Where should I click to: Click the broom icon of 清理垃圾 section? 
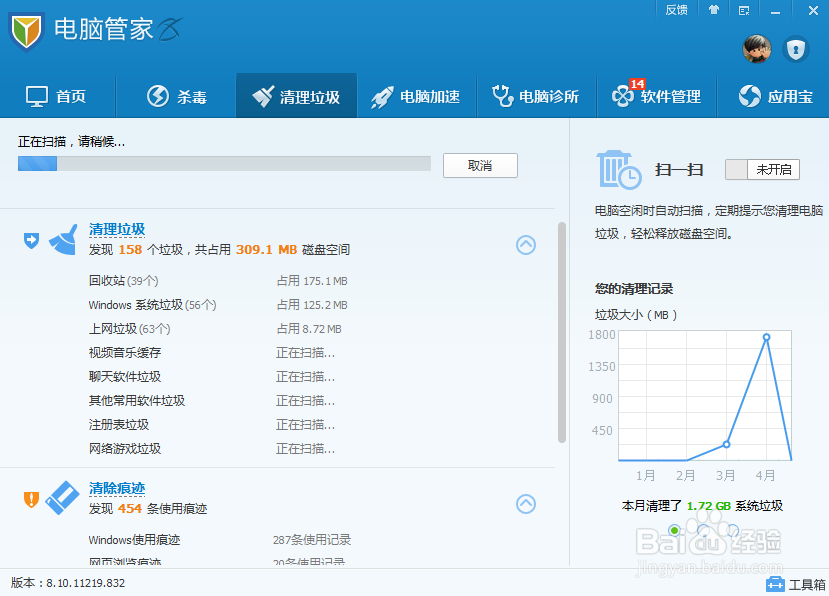coord(63,240)
